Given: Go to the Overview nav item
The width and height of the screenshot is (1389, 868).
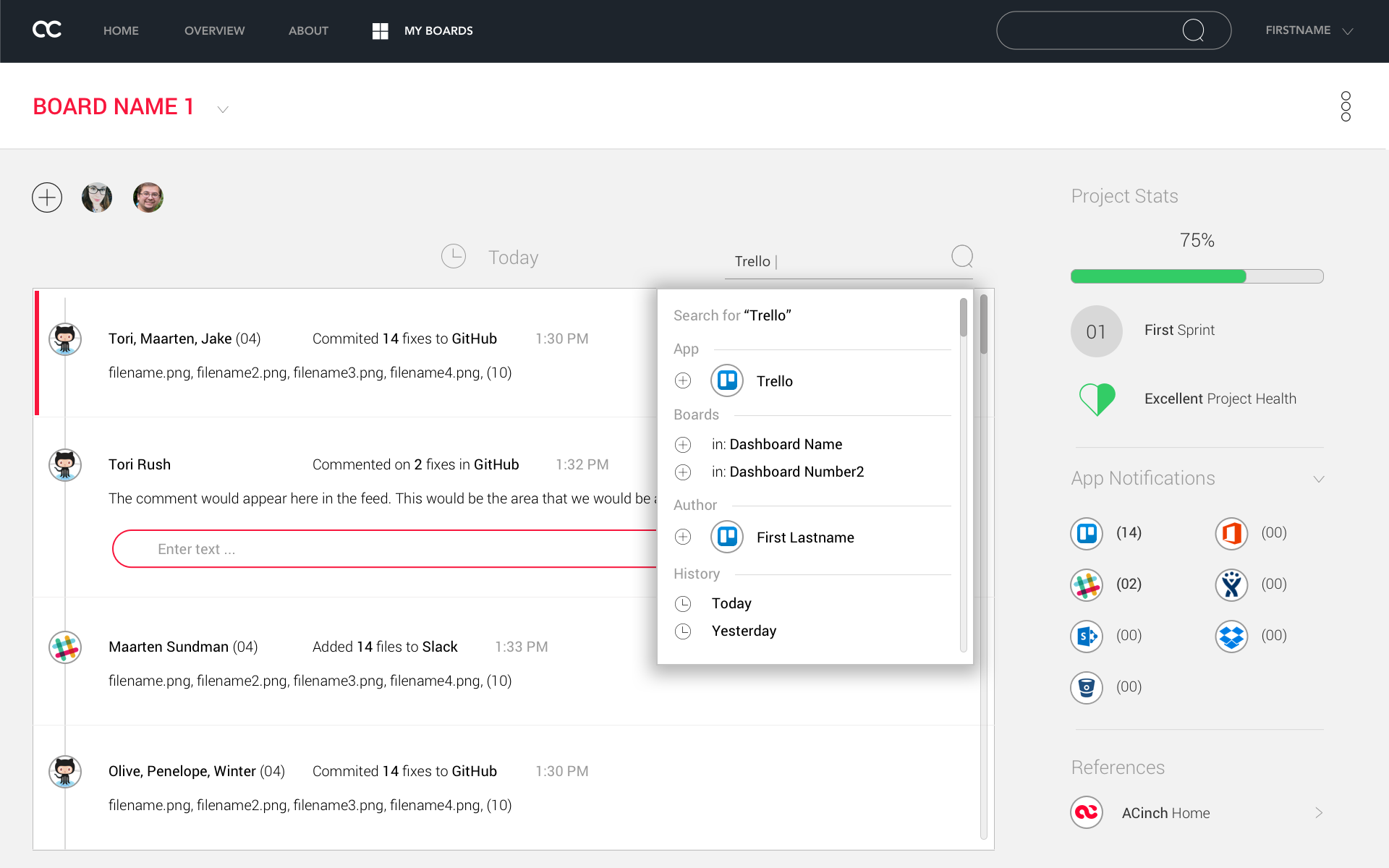Looking at the screenshot, I should coord(214,30).
